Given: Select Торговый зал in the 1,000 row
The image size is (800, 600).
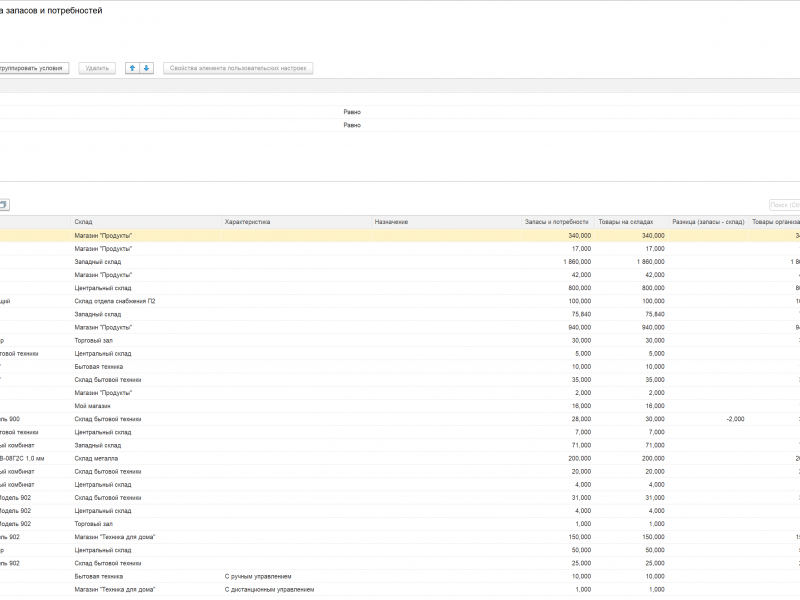Looking at the screenshot, I should click(x=93, y=524).
